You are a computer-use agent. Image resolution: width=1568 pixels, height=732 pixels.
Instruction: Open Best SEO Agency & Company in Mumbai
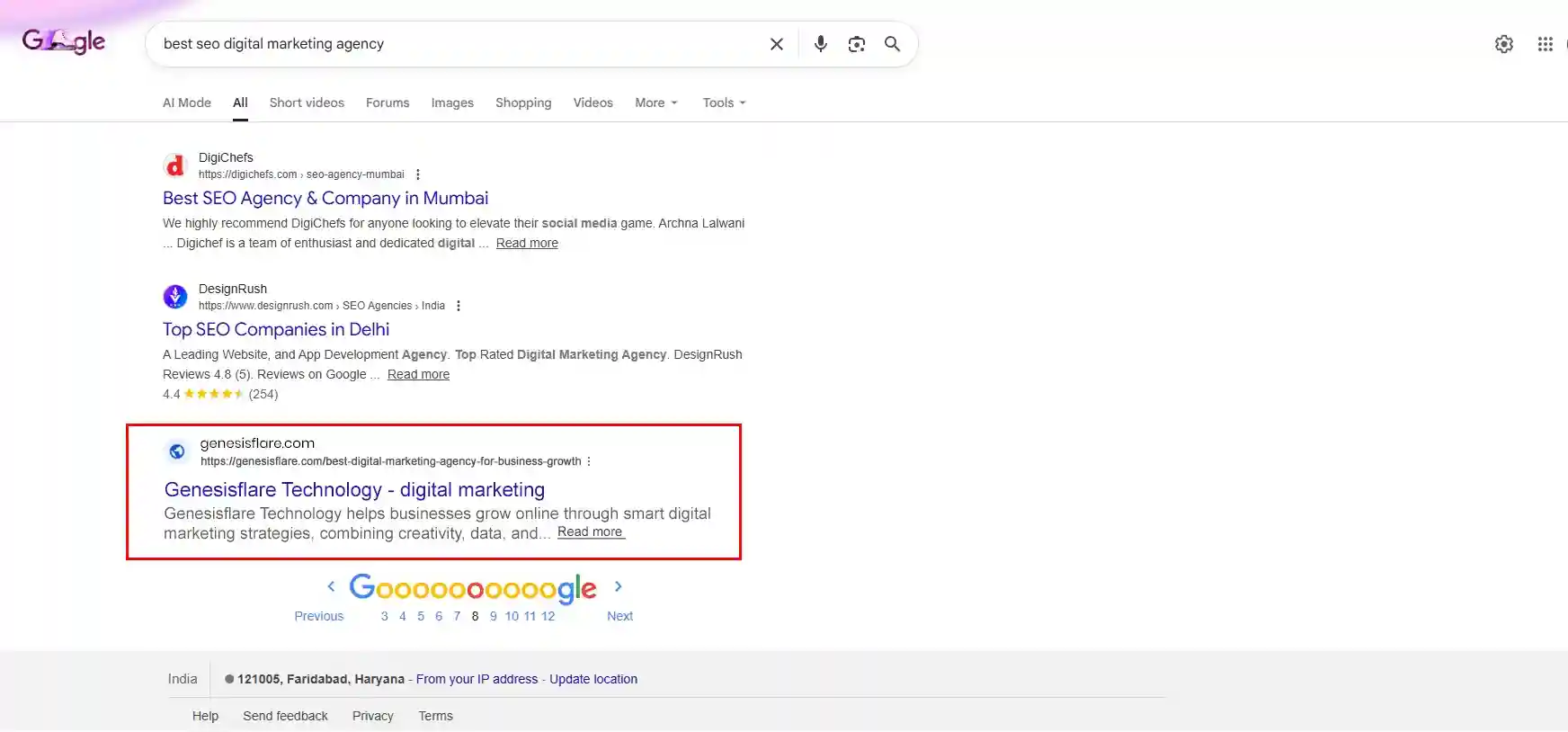[325, 198]
